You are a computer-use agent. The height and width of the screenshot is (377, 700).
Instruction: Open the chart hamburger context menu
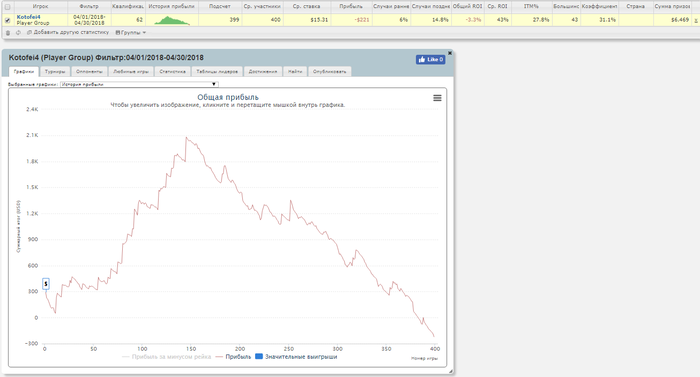pyautogui.click(x=437, y=98)
